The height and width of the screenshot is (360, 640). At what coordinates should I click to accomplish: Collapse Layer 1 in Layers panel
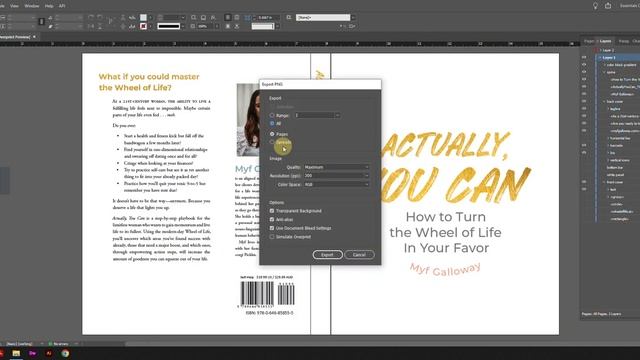pyautogui.click(x=600, y=58)
